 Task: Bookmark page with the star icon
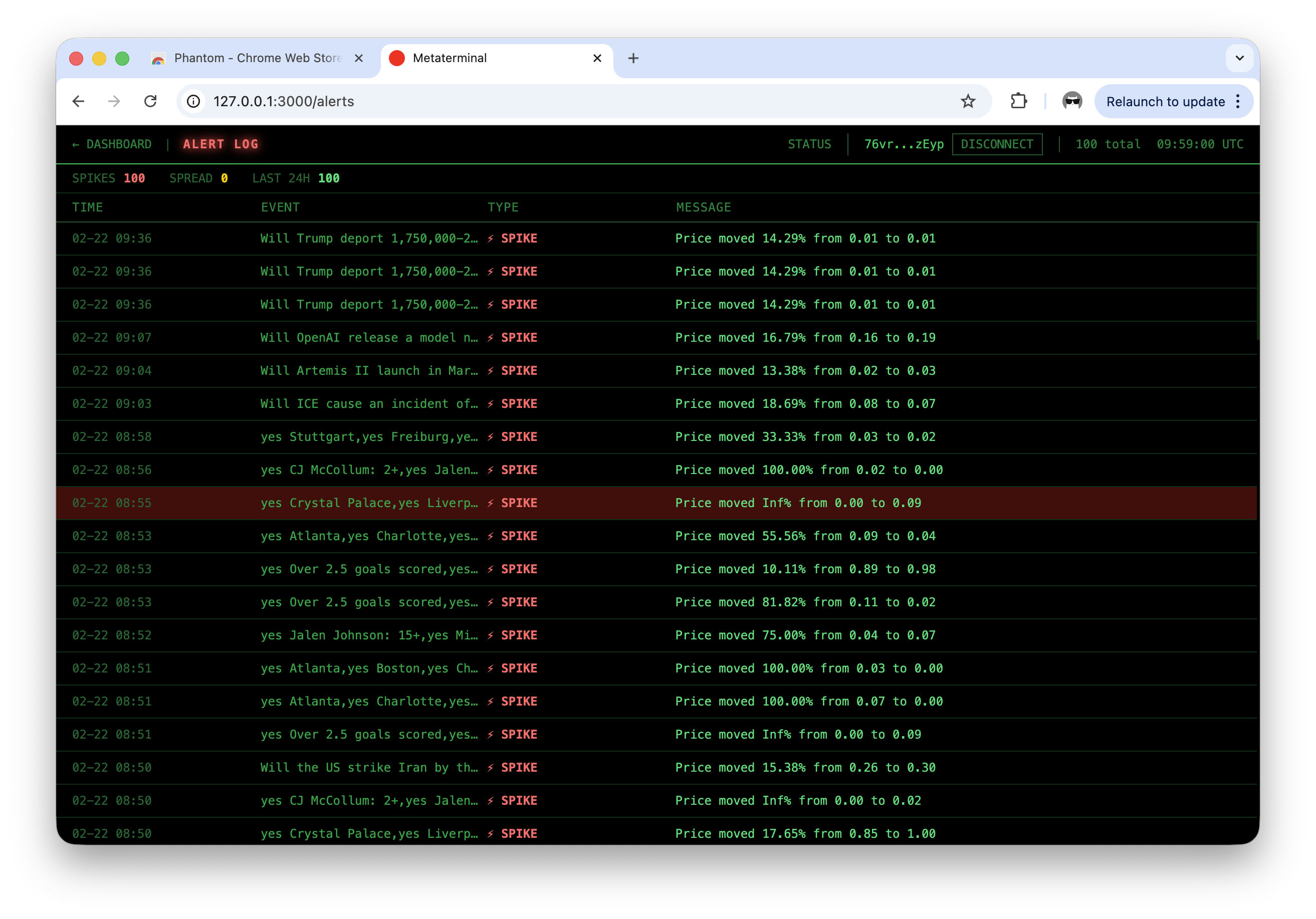pyautogui.click(x=968, y=101)
